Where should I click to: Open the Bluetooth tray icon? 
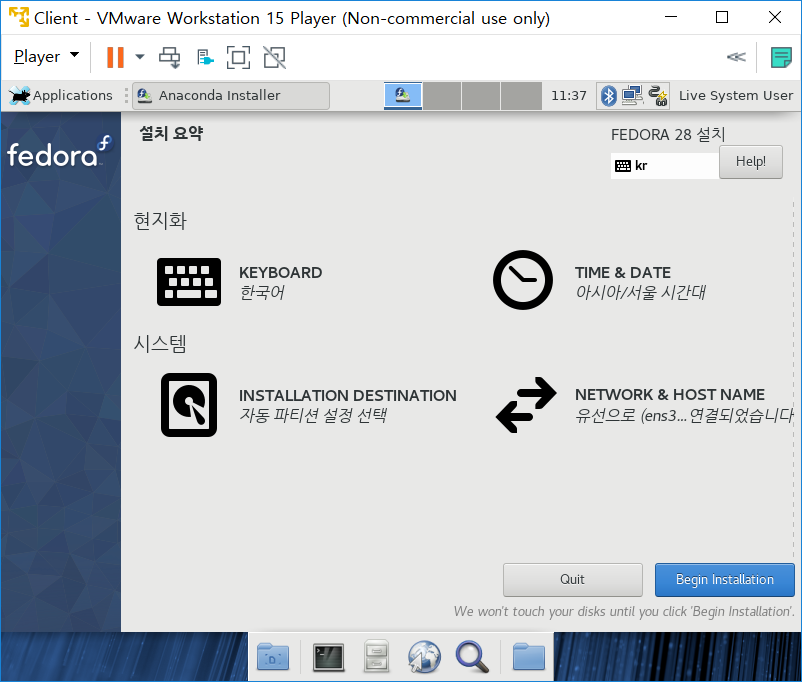click(x=608, y=96)
